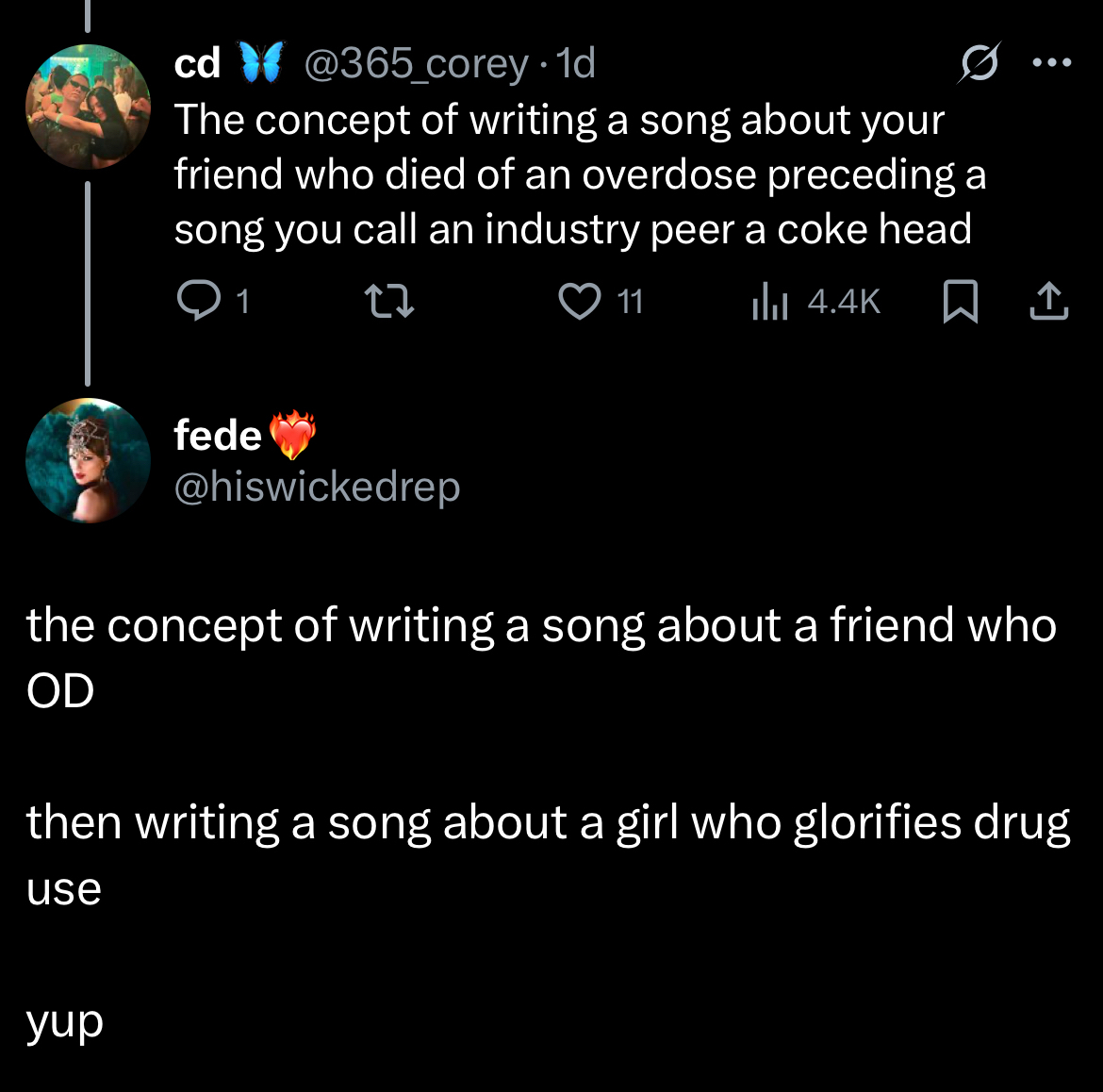1103x1092 pixels.
Task: Open the @hiswickedrep handle link
Action: [318, 487]
